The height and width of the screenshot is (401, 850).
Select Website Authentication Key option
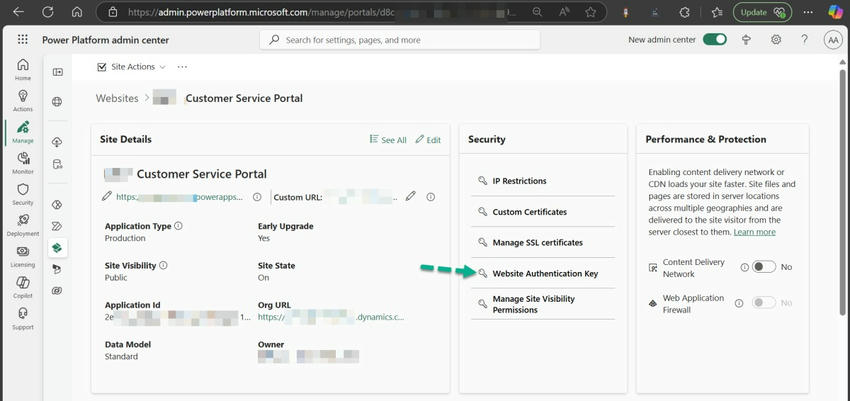[545, 273]
